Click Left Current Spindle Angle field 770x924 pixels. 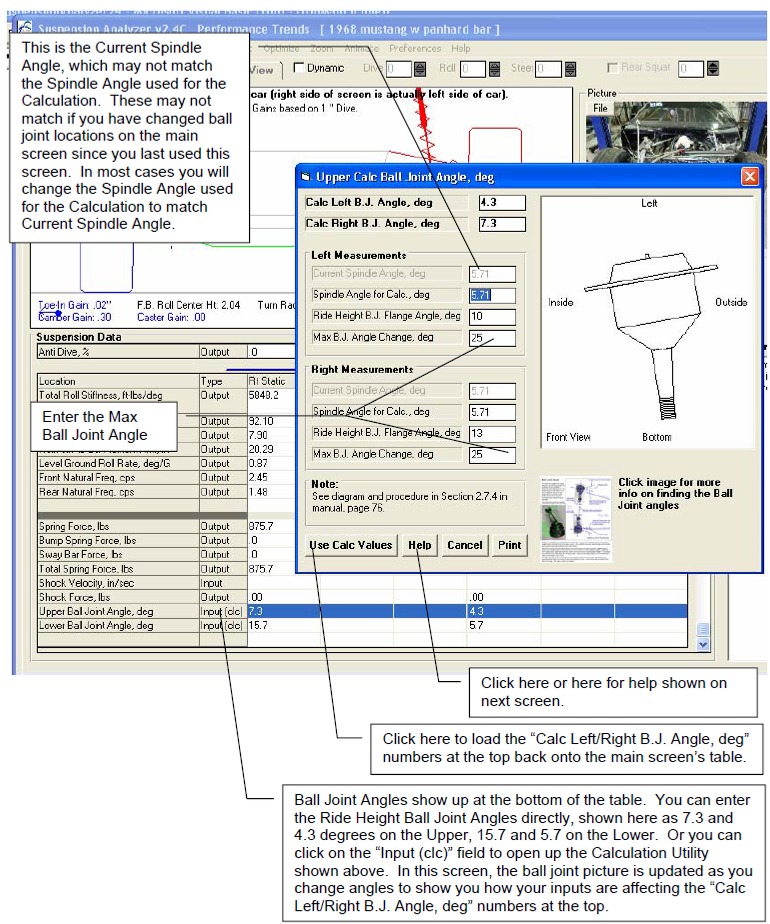493,274
